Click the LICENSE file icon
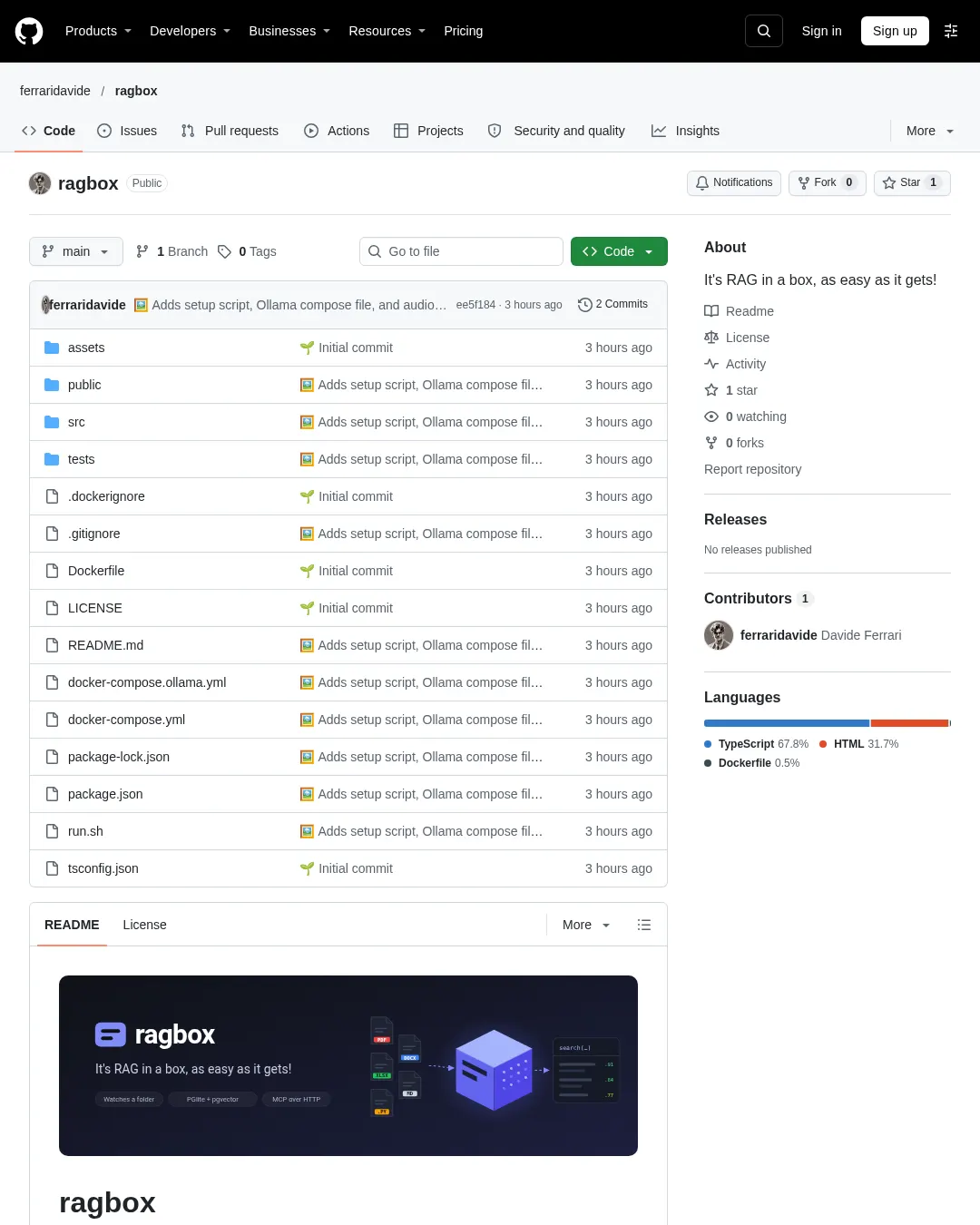 (52, 608)
